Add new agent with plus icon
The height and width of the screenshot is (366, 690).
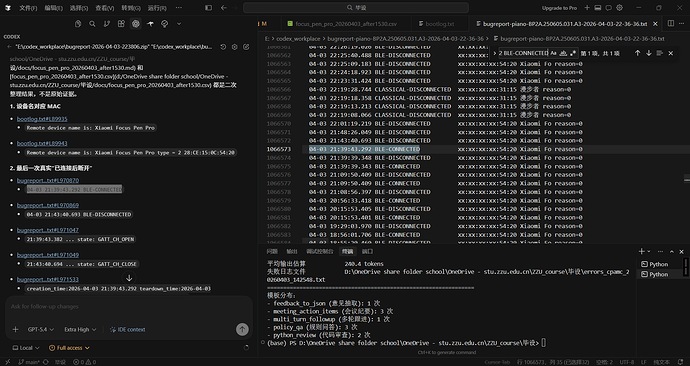[587, 7]
